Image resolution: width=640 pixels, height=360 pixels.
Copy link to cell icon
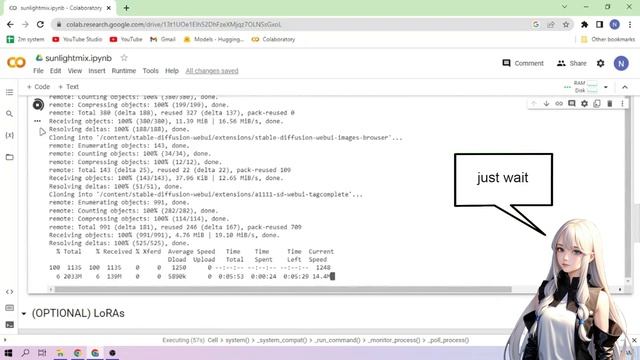click(x=559, y=104)
